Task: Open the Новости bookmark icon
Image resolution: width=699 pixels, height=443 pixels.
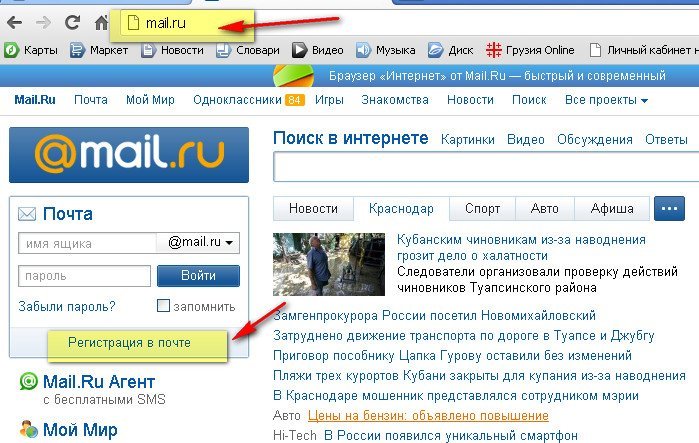Action: (148, 50)
